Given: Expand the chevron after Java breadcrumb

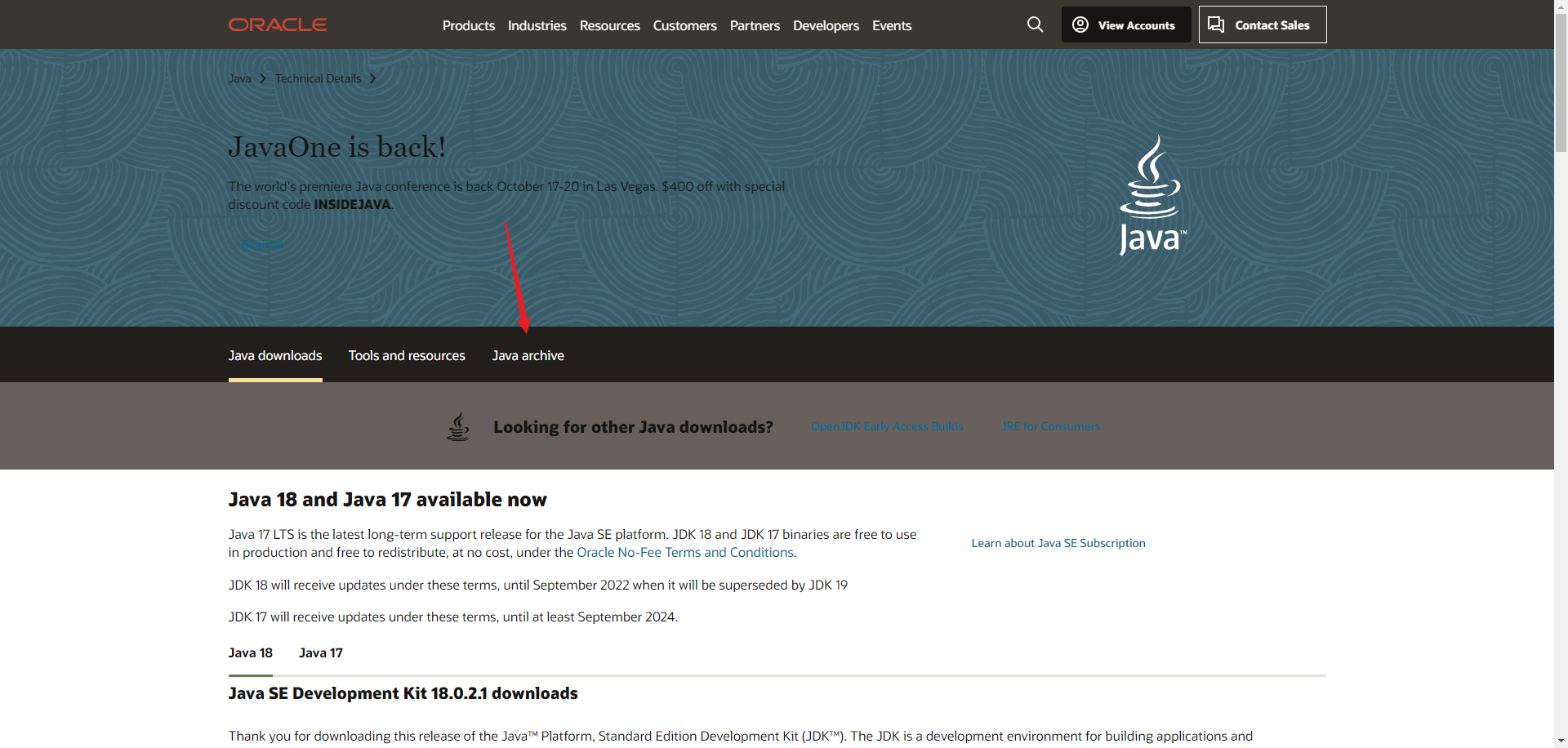Looking at the screenshot, I should click(x=261, y=78).
